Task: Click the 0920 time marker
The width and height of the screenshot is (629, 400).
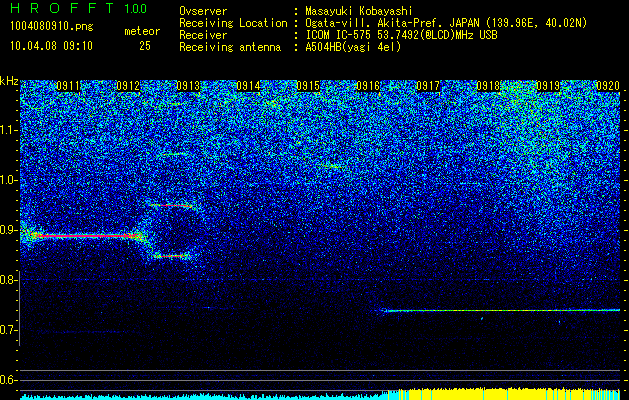Action: [x=608, y=86]
